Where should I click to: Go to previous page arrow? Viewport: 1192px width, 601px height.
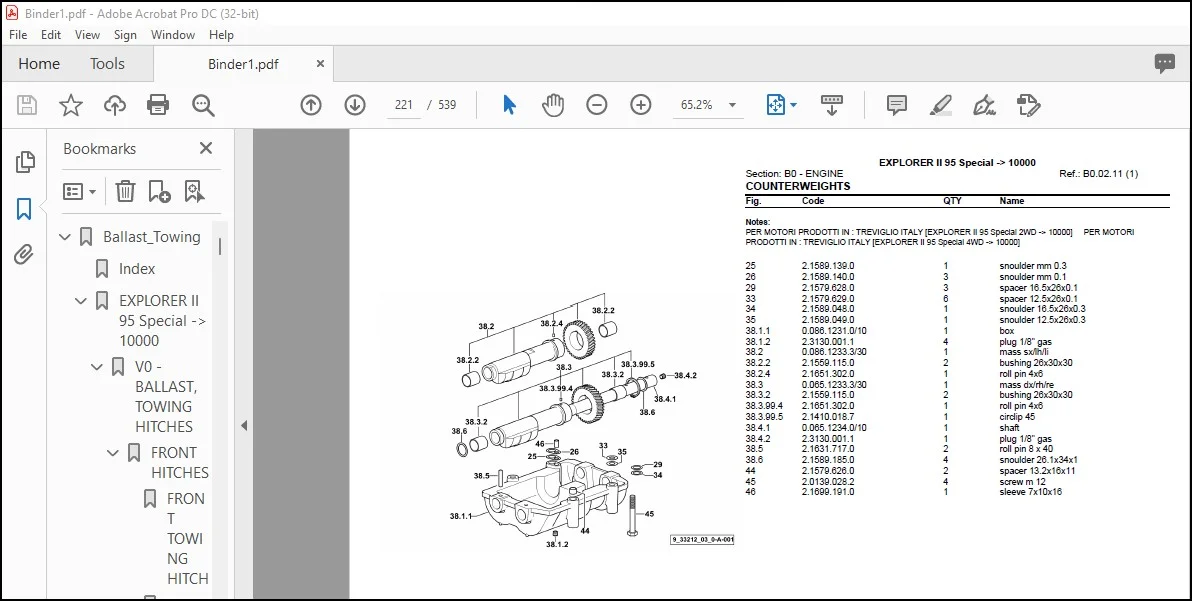[311, 105]
